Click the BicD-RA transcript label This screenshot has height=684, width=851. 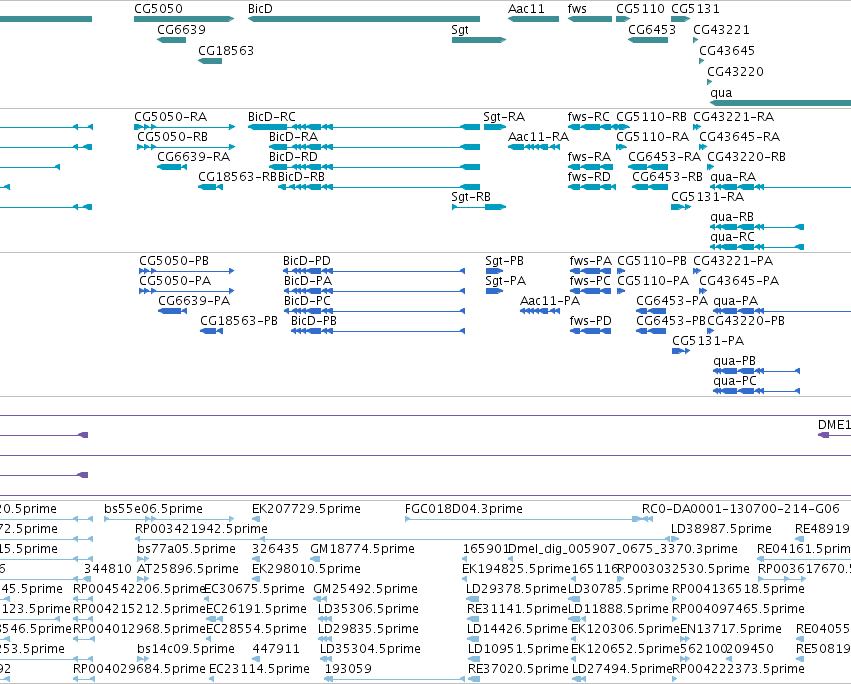pos(293,137)
